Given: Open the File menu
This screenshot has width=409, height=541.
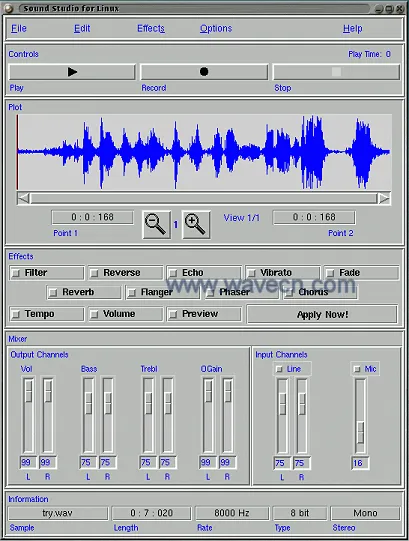Looking at the screenshot, I should coord(19,29).
